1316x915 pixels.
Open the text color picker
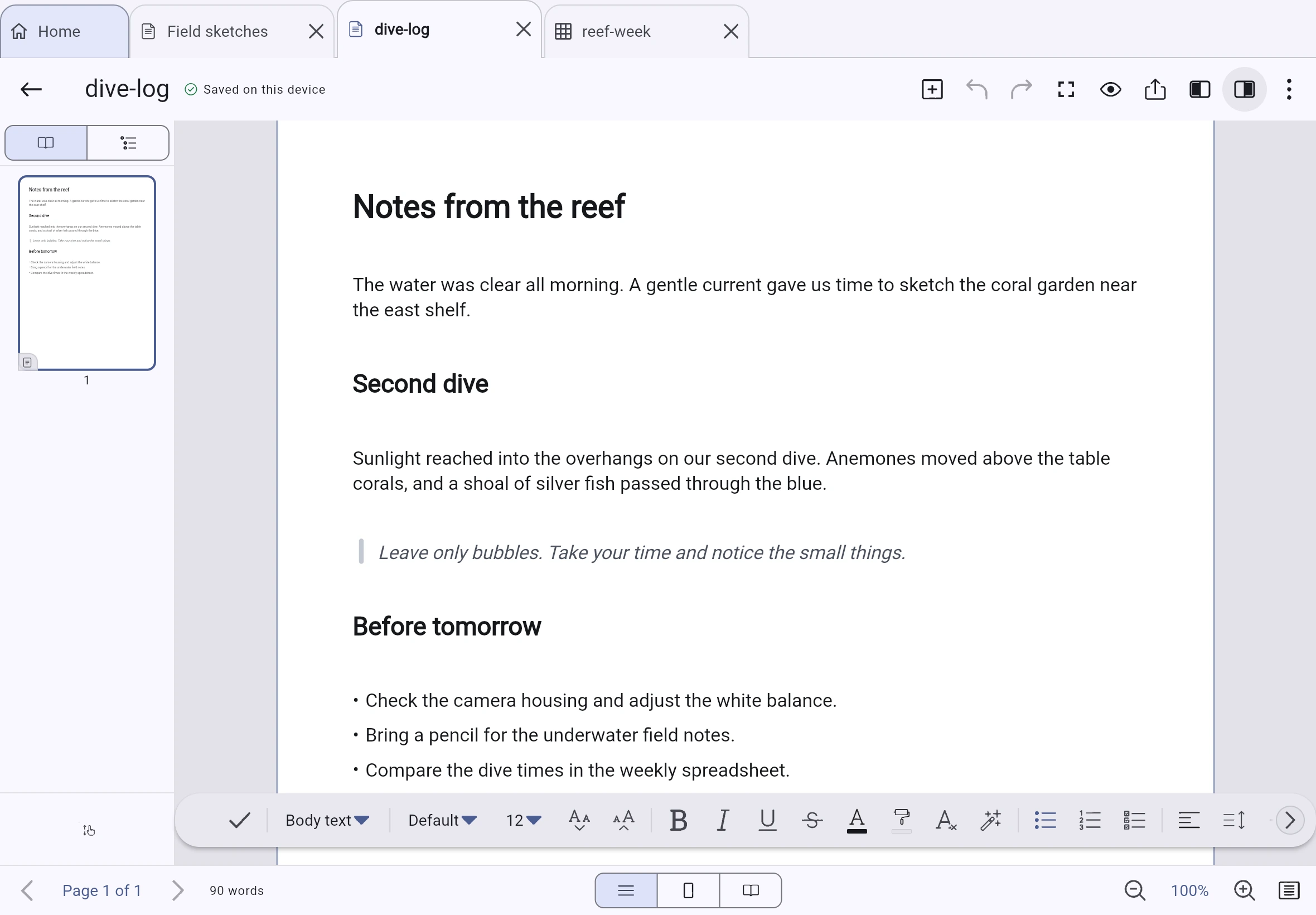coord(857,820)
